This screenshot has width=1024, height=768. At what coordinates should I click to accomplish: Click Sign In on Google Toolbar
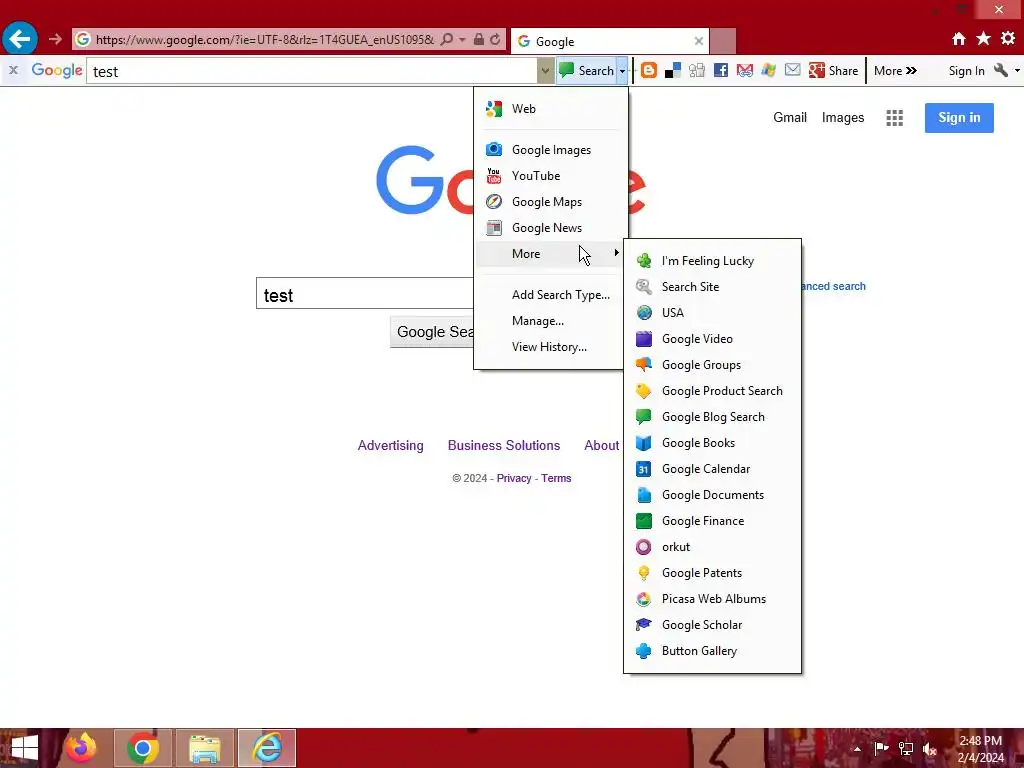click(966, 71)
